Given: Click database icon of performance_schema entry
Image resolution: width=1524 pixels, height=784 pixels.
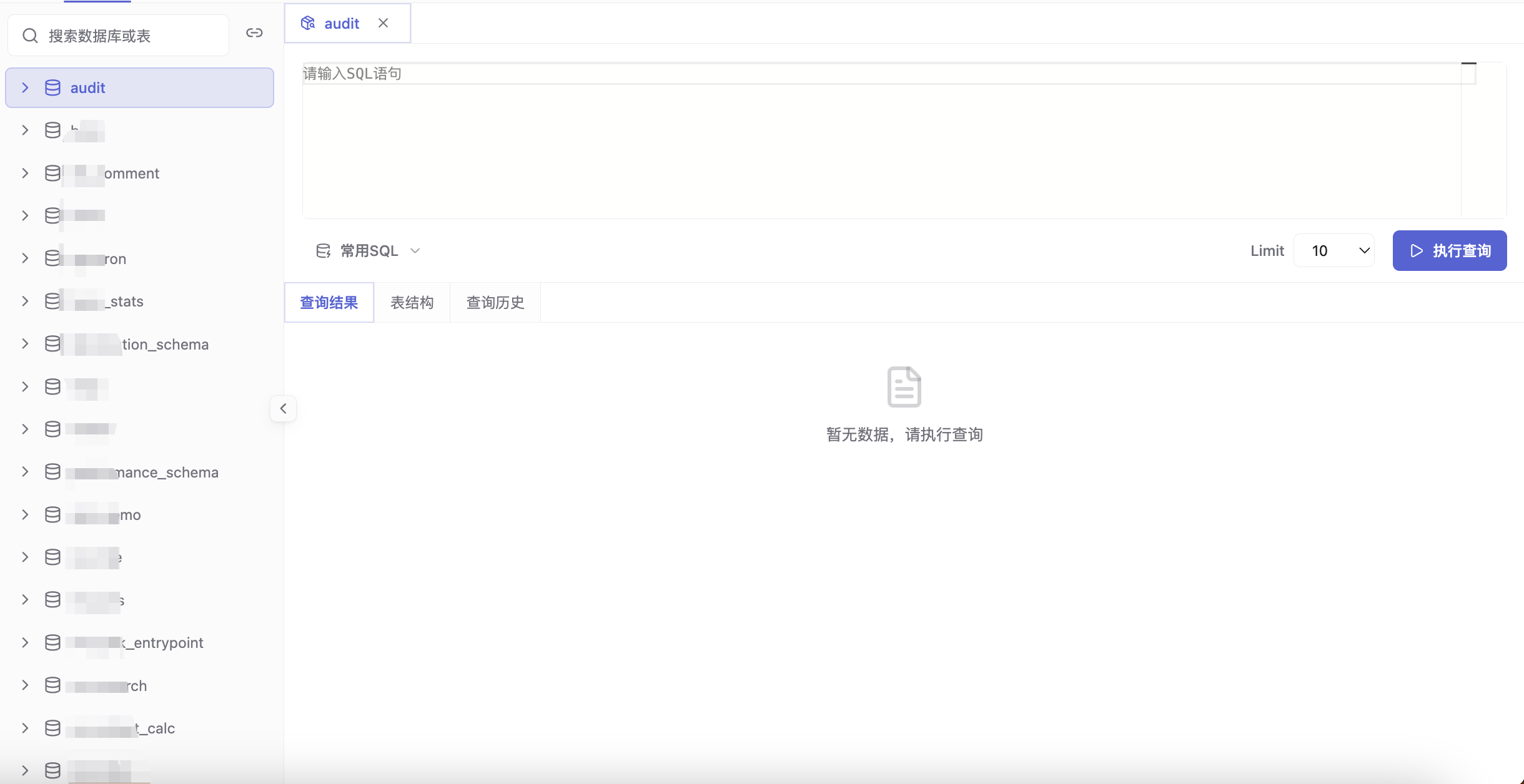Looking at the screenshot, I should click(53, 472).
